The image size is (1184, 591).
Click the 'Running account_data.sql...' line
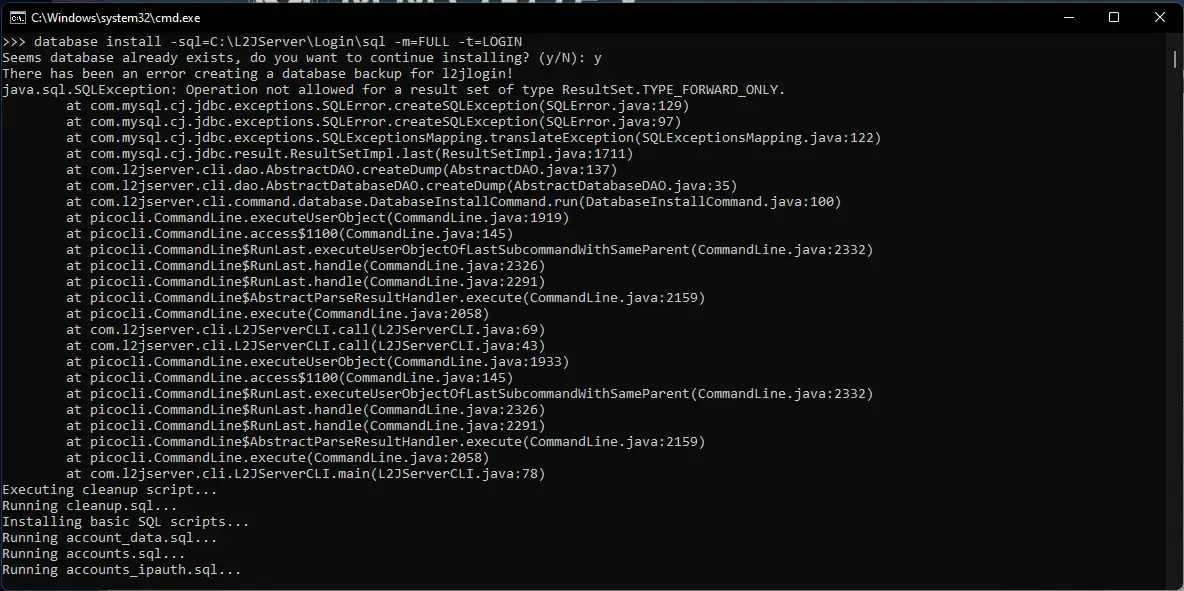(x=109, y=538)
